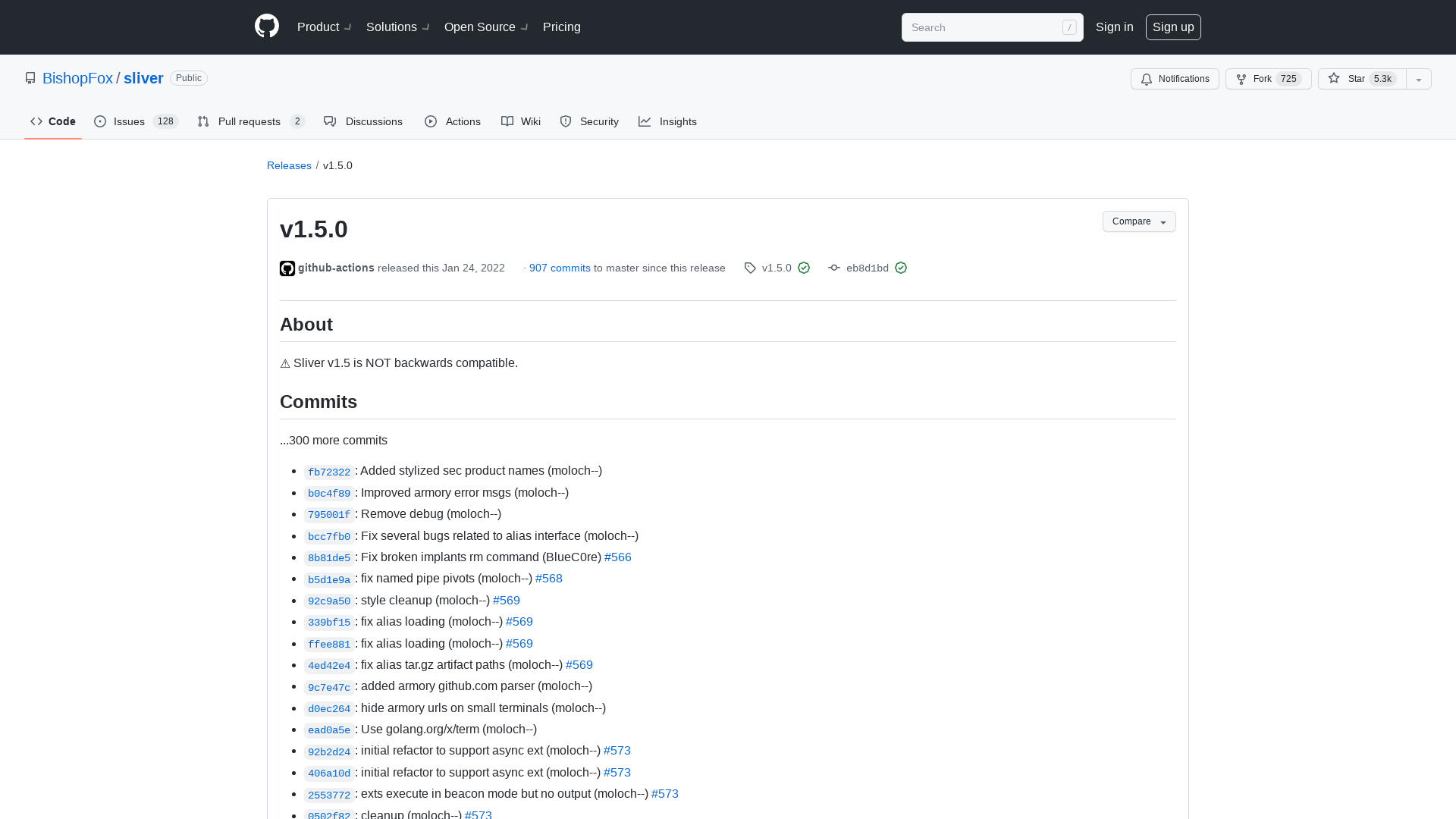Image resolution: width=1456 pixels, height=819 pixels.
Task: Open commit ead0a5e
Action: (329, 730)
